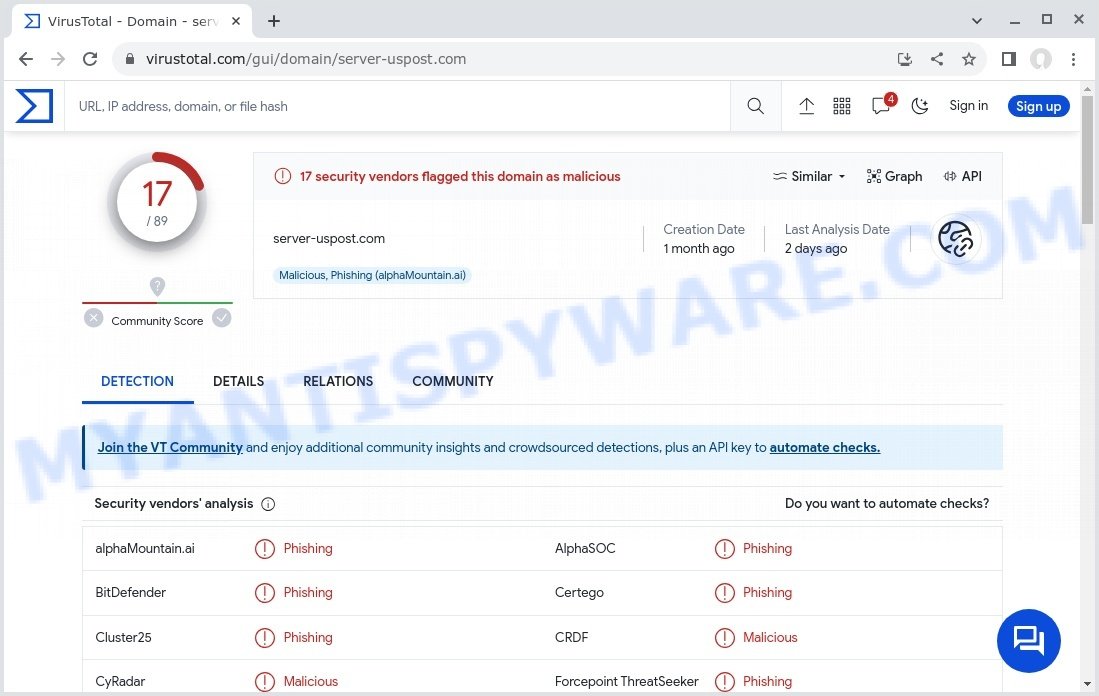Image resolution: width=1099 pixels, height=696 pixels.
Task: Open the tab search chevron
Action: tap(976, 21)
